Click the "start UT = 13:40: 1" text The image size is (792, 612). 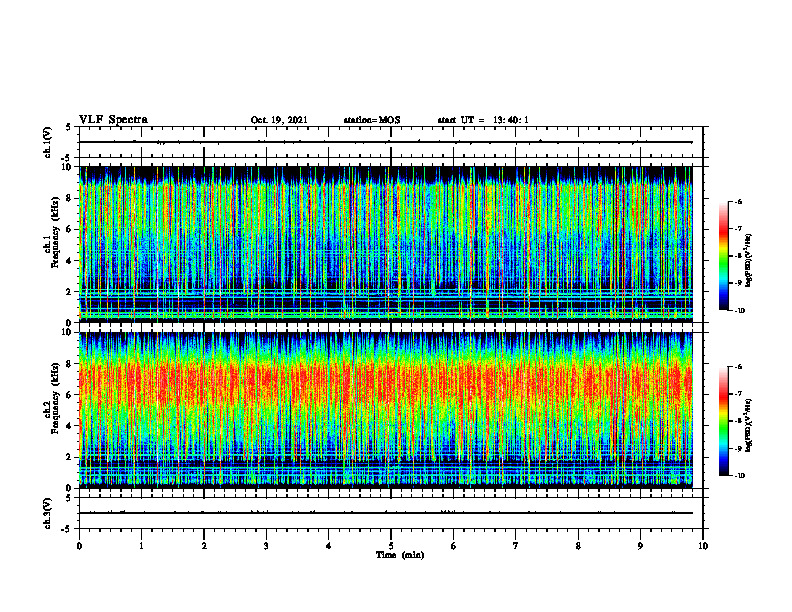pos(482,120)
